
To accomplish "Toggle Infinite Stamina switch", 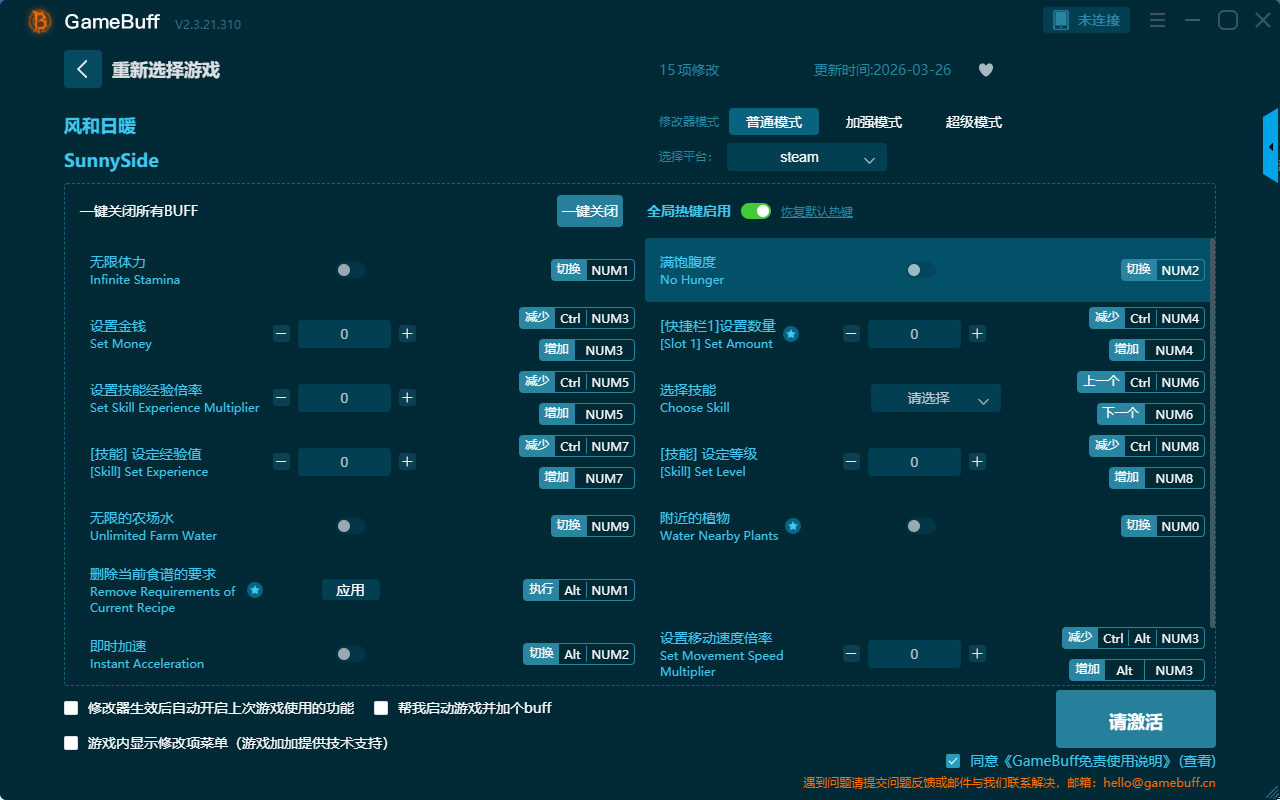I will click(350, 270).
